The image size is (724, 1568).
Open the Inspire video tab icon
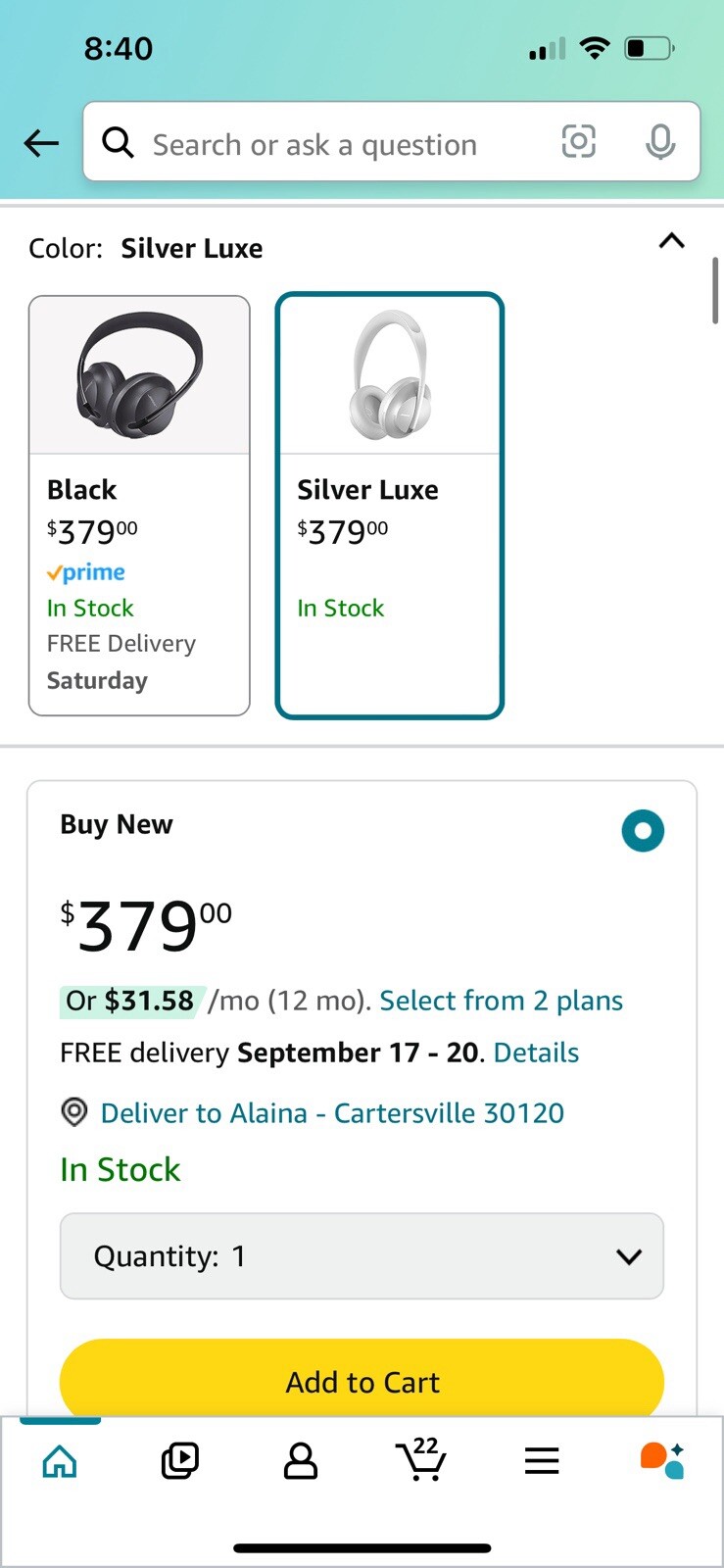(x=180, y=1461)
